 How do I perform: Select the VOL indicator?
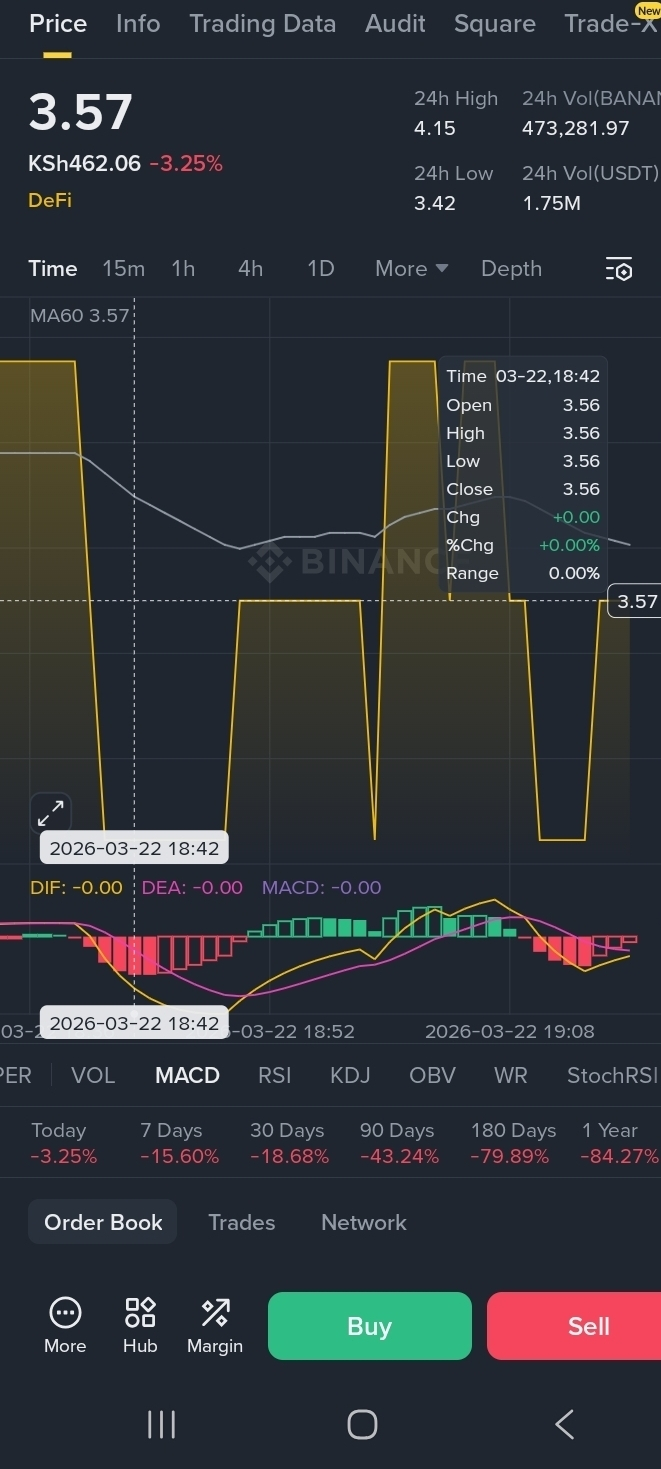pyautogui.click(x=93, y=1076)
